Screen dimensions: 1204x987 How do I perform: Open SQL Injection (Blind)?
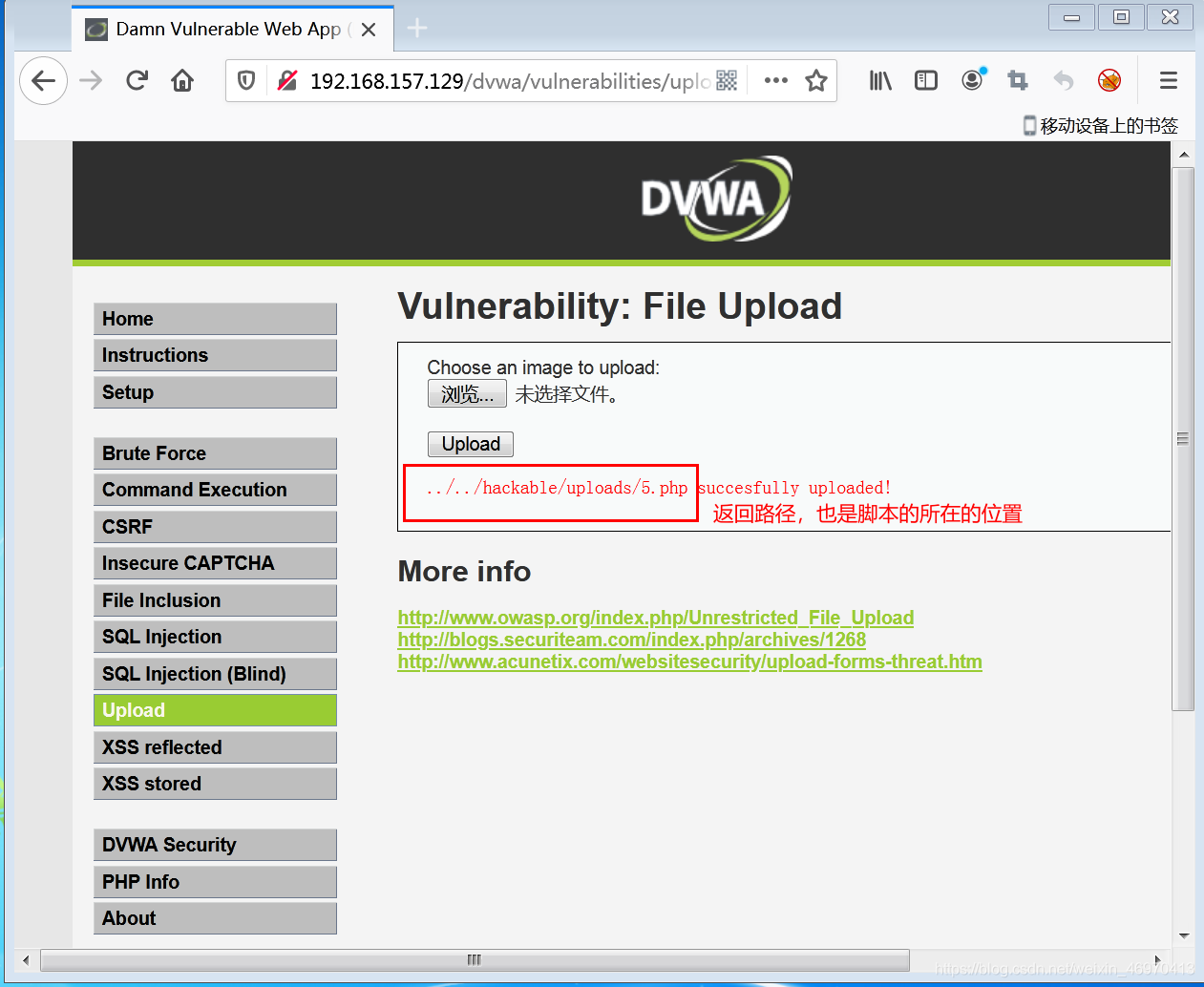(215, 674)
